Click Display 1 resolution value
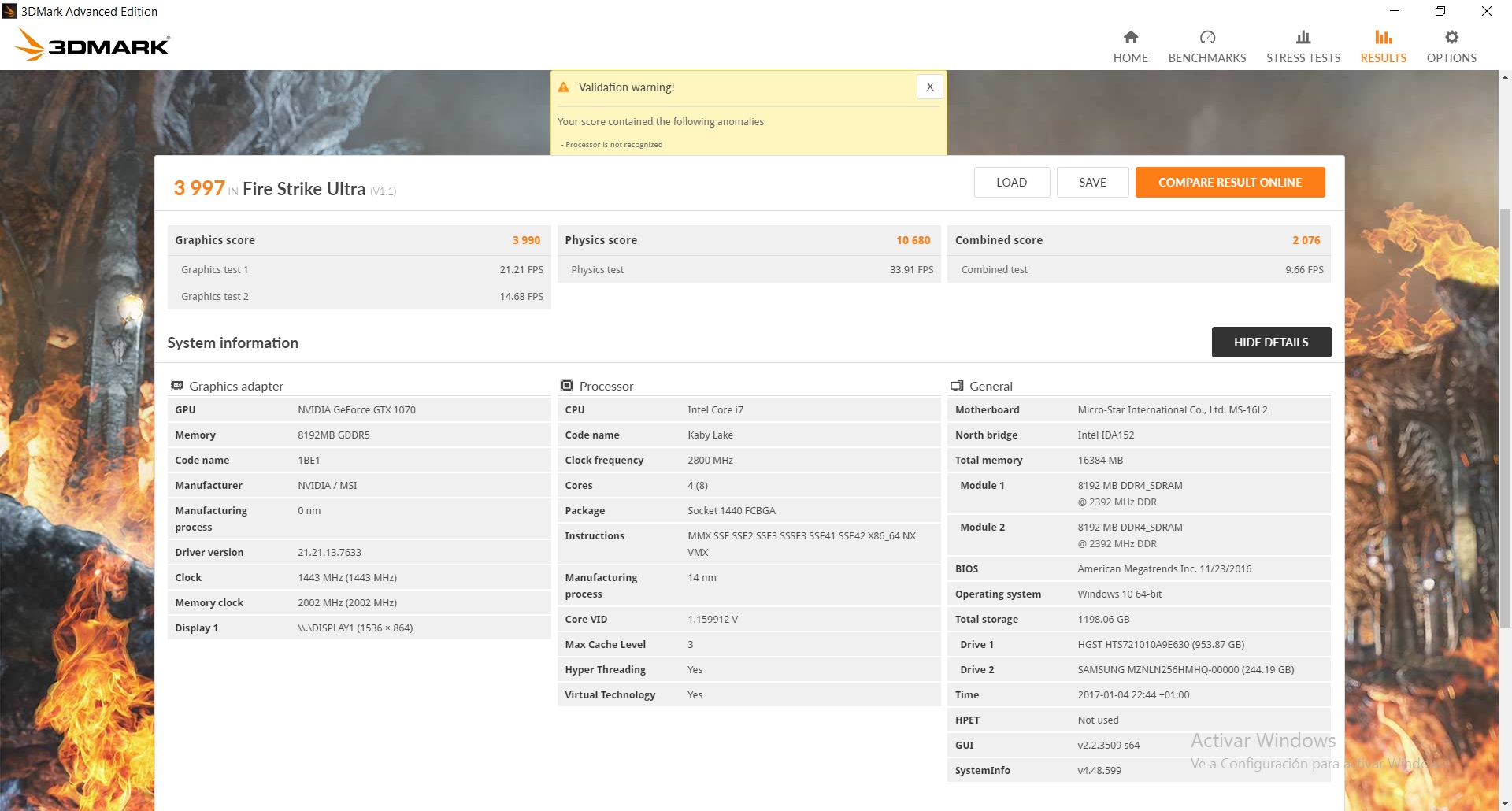Image resolution: width=1512 pixels, height=811 pixels. [355, 628]
